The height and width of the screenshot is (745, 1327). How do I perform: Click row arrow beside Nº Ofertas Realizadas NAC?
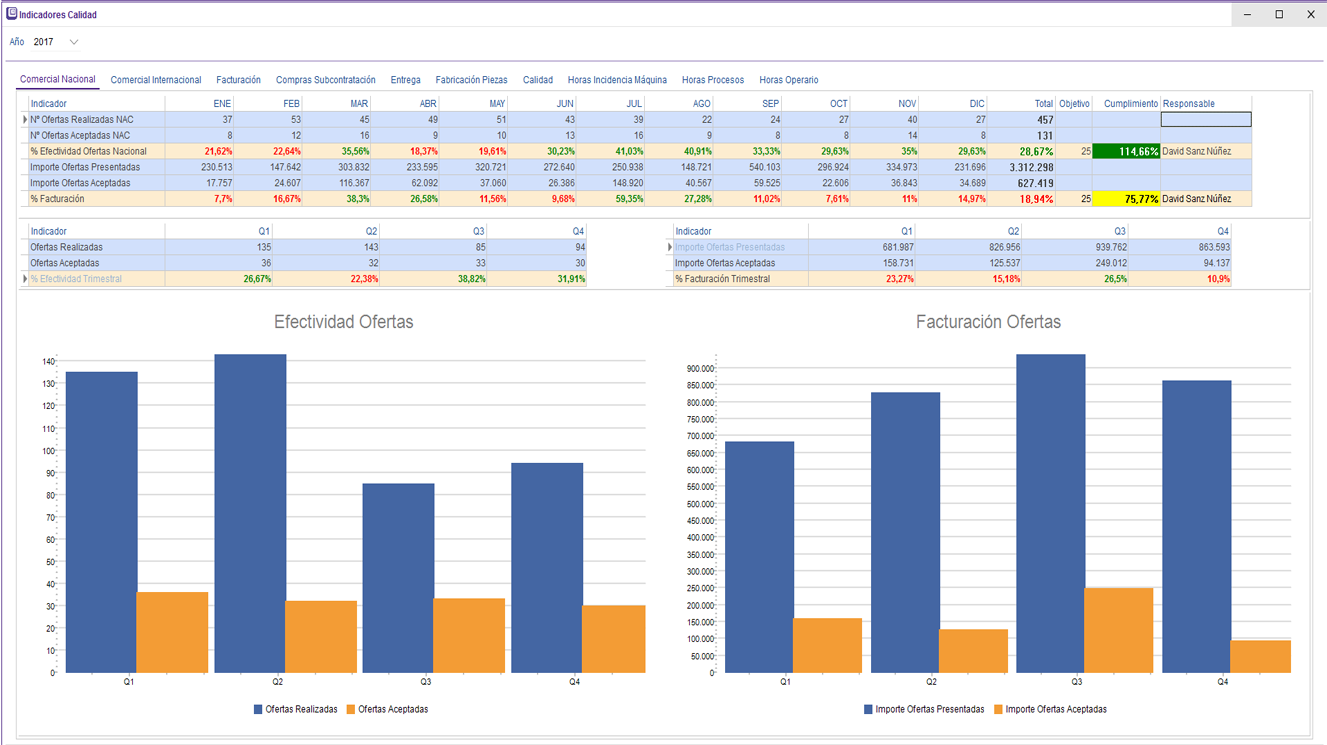(25, 120)
